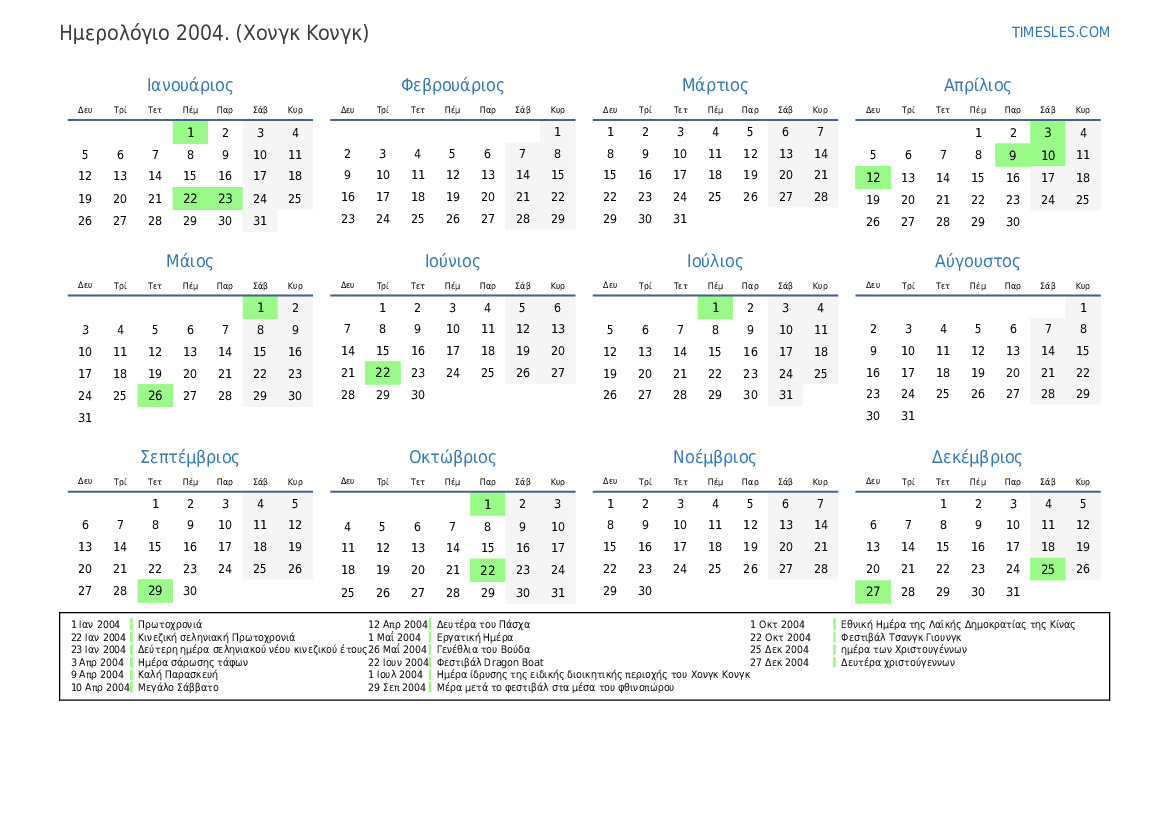1169x827 pixels.
Task: Select legend entry Πρωτοχρονιά
Action: (x=169, y=624)
